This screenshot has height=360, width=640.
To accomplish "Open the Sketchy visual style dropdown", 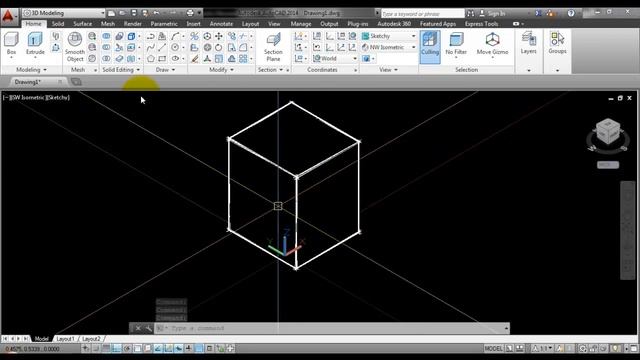I will [389, 36].
